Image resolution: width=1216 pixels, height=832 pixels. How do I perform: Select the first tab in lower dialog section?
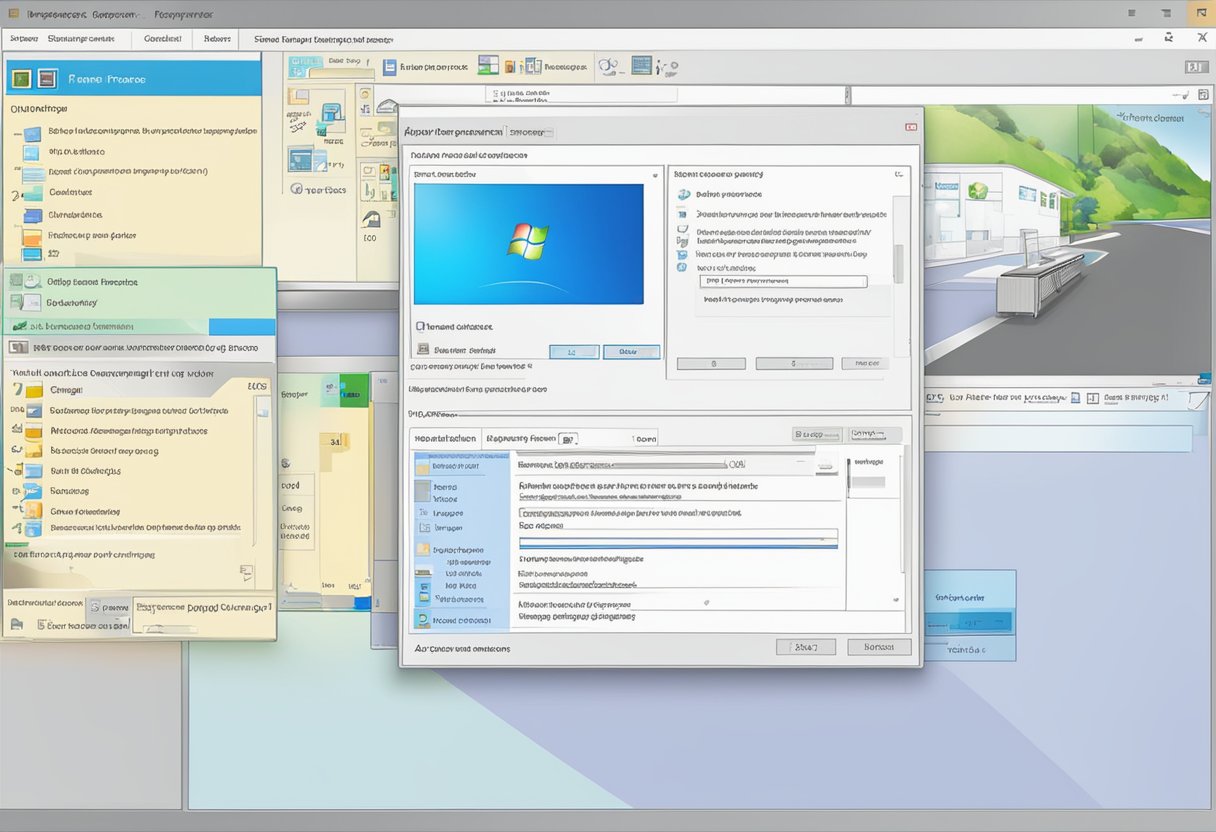[x=445, y=438]
